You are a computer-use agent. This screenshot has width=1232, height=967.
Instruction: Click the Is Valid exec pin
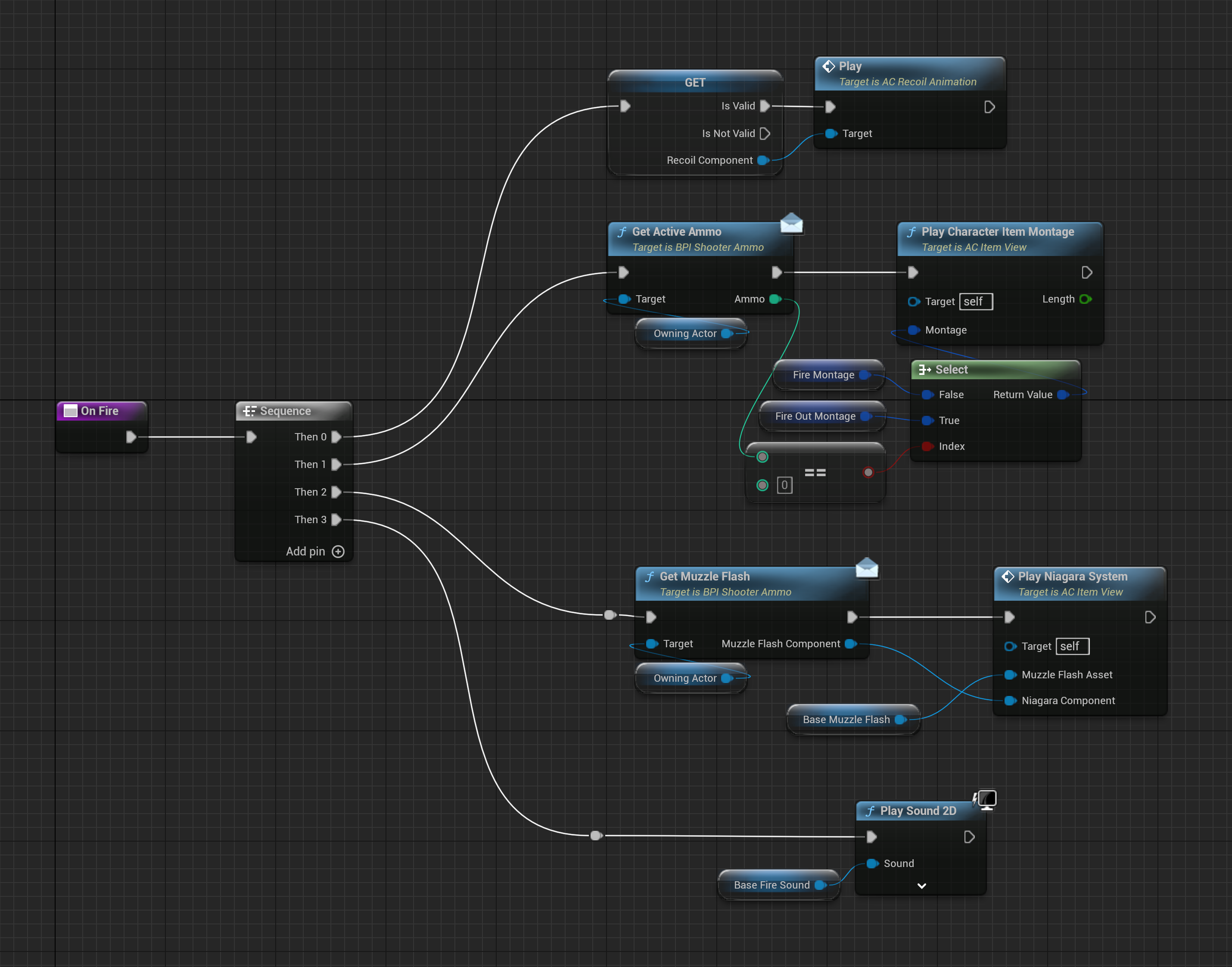pyautogui.click(x=765, y=106)
